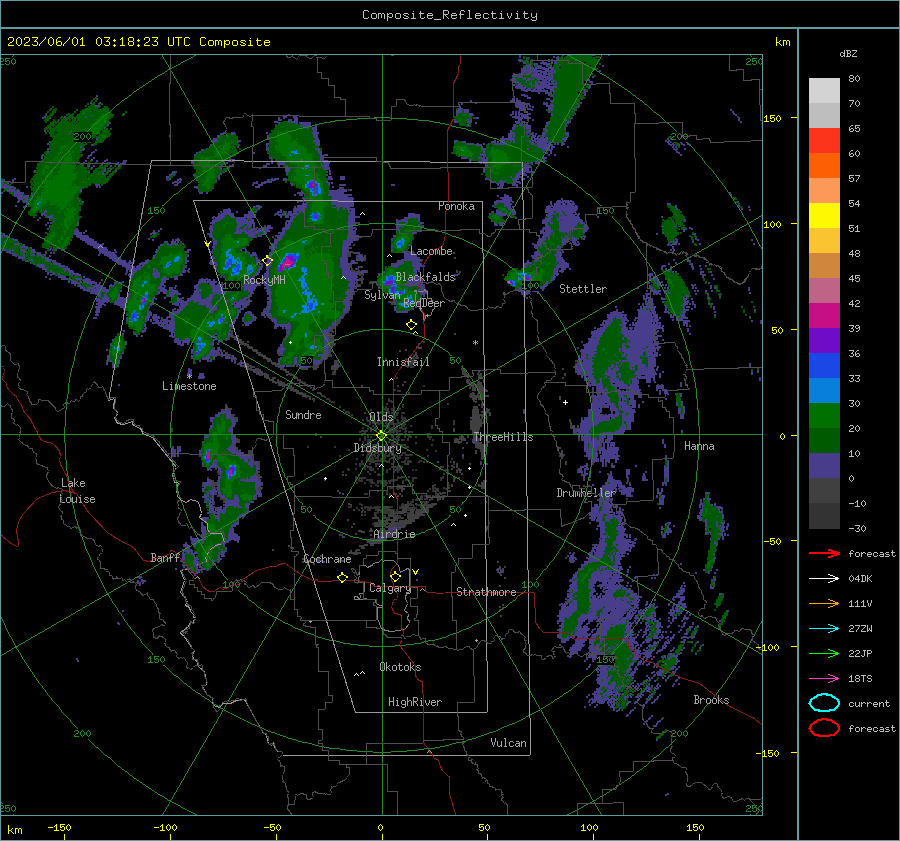Click the Didsbury label
900x841 pixels.
point(378,448)
